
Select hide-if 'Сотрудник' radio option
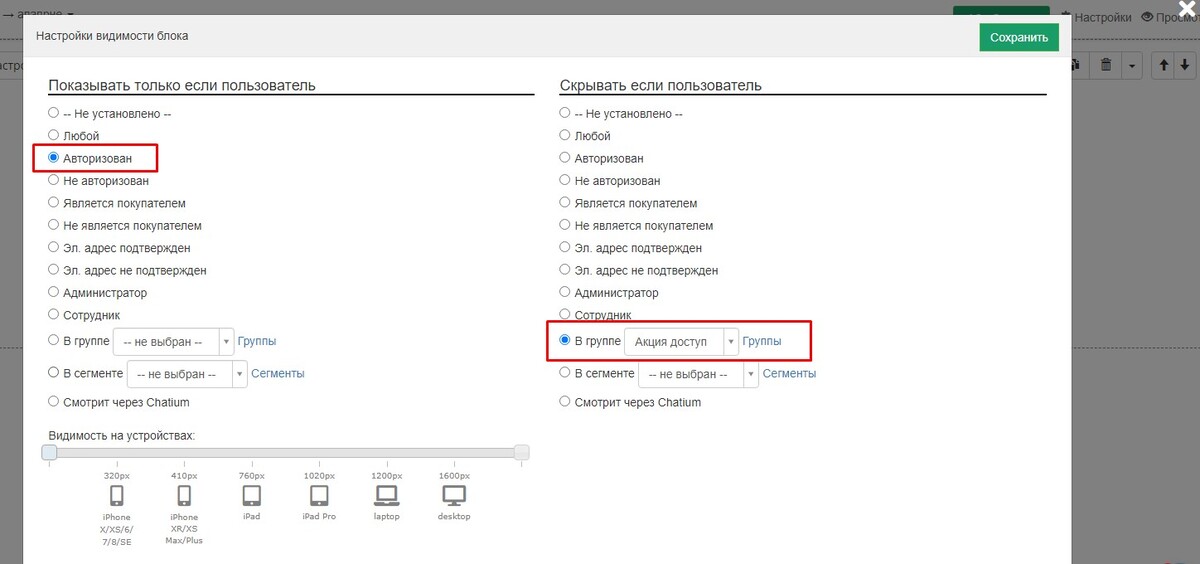tap(566, 315)
